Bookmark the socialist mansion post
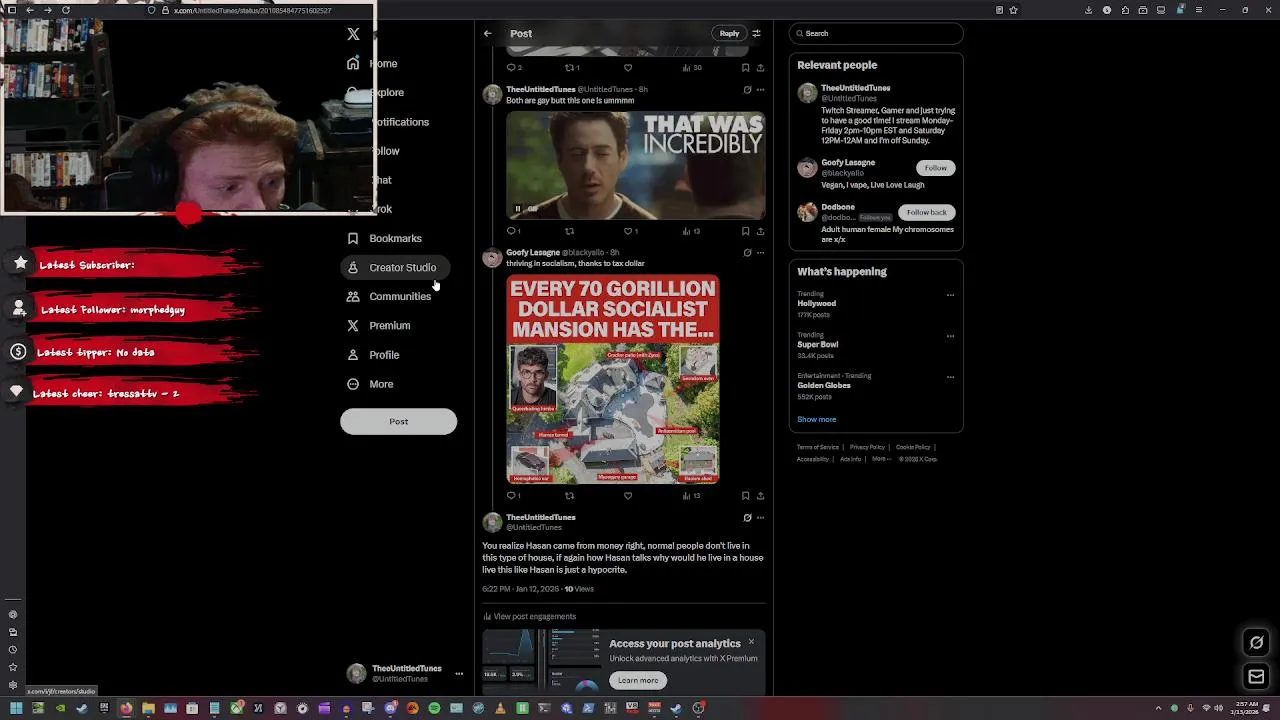Screen dimensions: 1280x720 pyautogui.click(x=745, y=495)
